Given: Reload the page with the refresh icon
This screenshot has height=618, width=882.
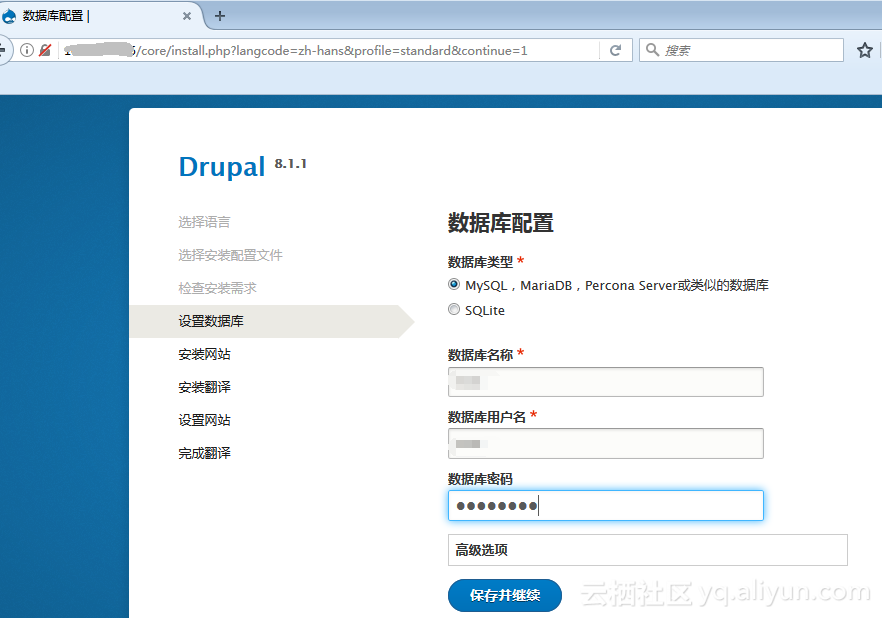Looking at the screenshot, I should coord(615,51).
